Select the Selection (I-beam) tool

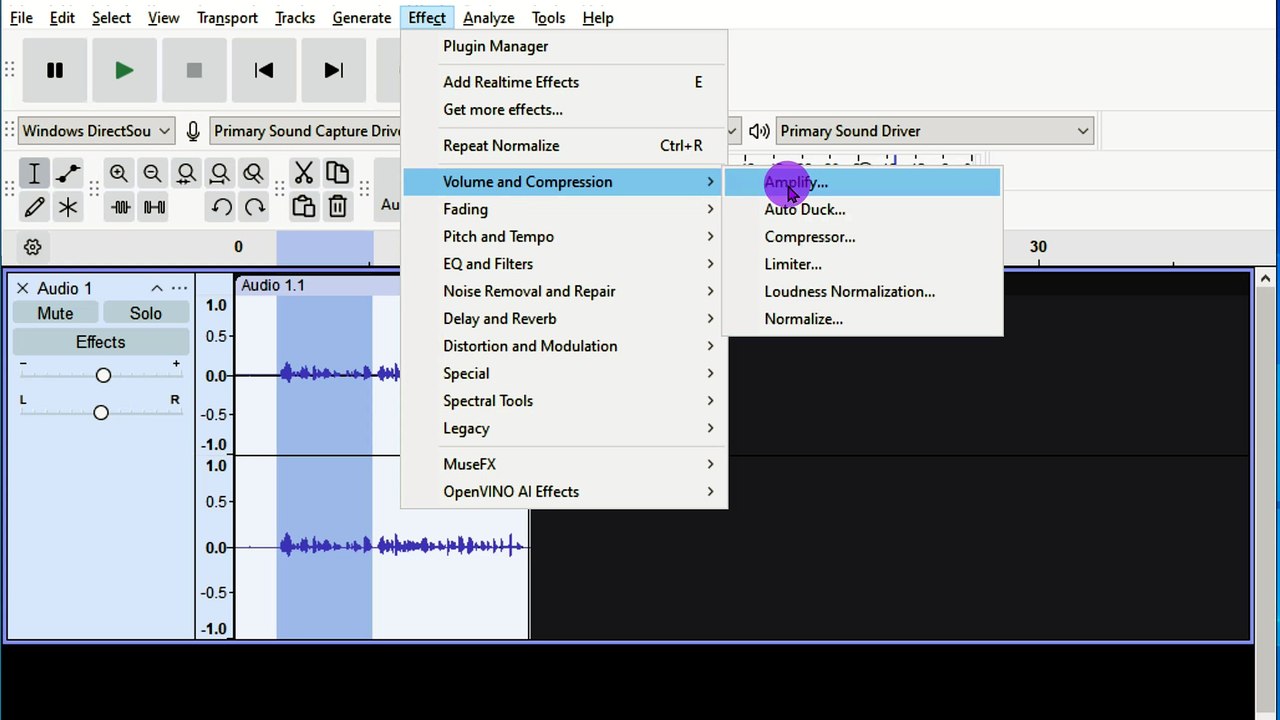point(34,174)
